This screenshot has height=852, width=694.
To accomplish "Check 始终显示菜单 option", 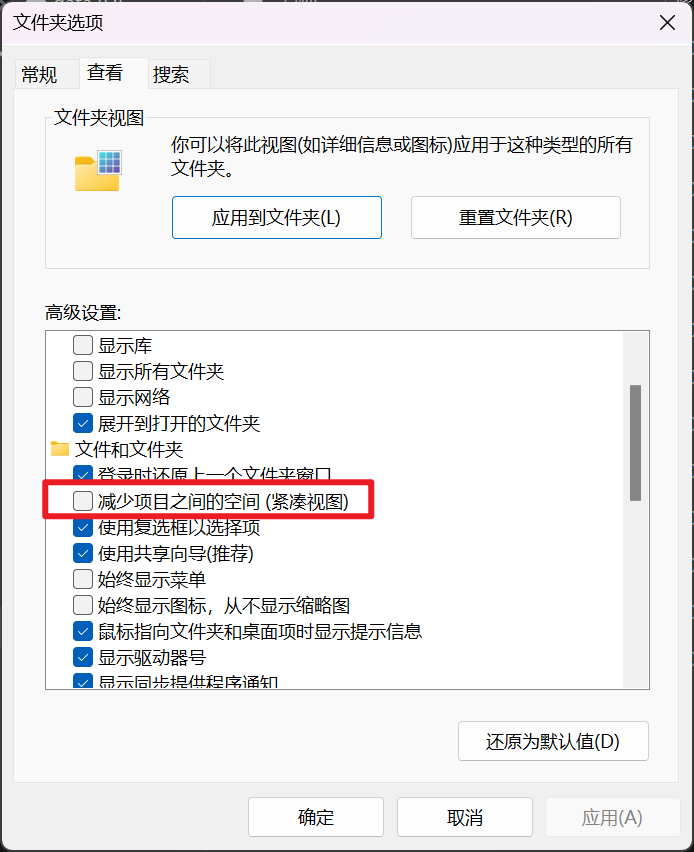I will coord(83,579).
